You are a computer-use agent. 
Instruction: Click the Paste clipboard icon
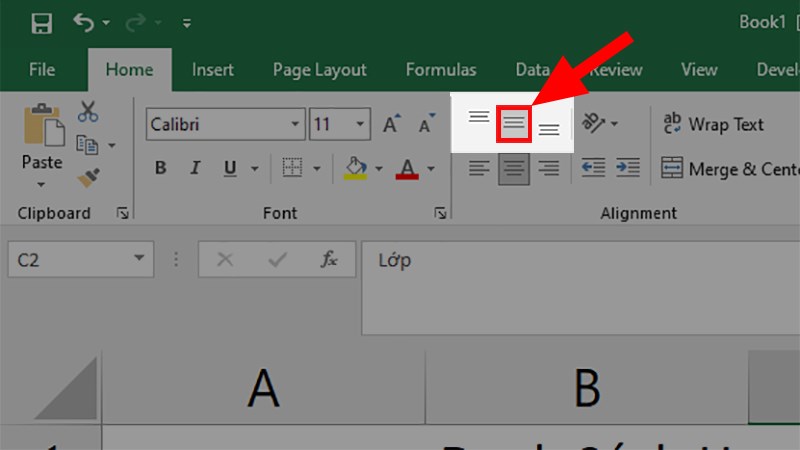(x=43, y=126)
